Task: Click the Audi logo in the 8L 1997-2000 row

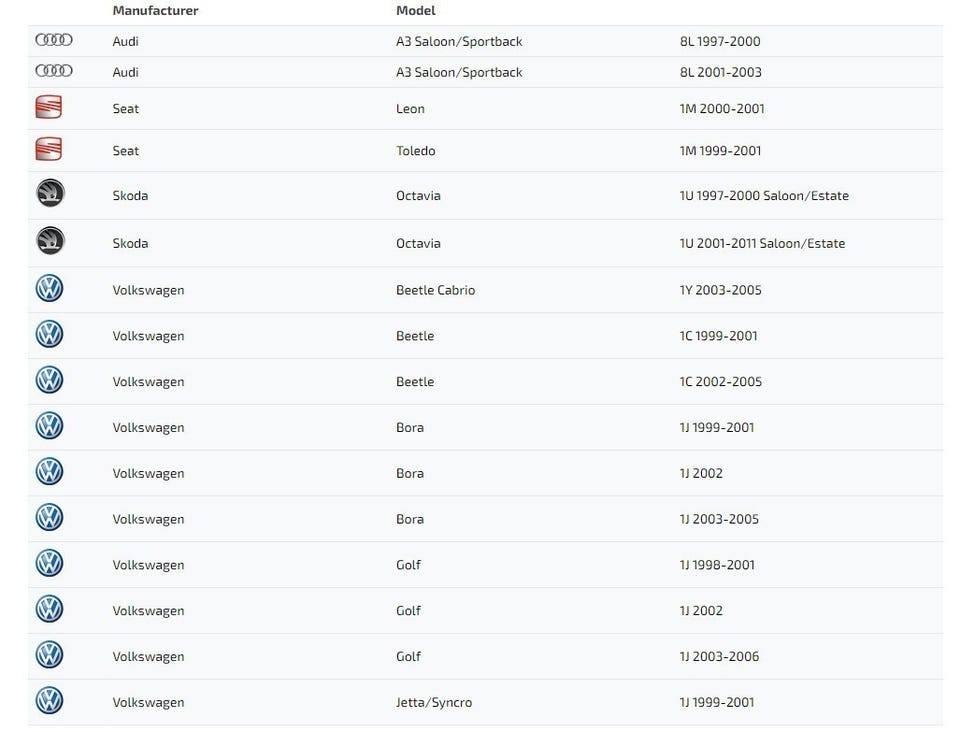Action: [54, 41]
